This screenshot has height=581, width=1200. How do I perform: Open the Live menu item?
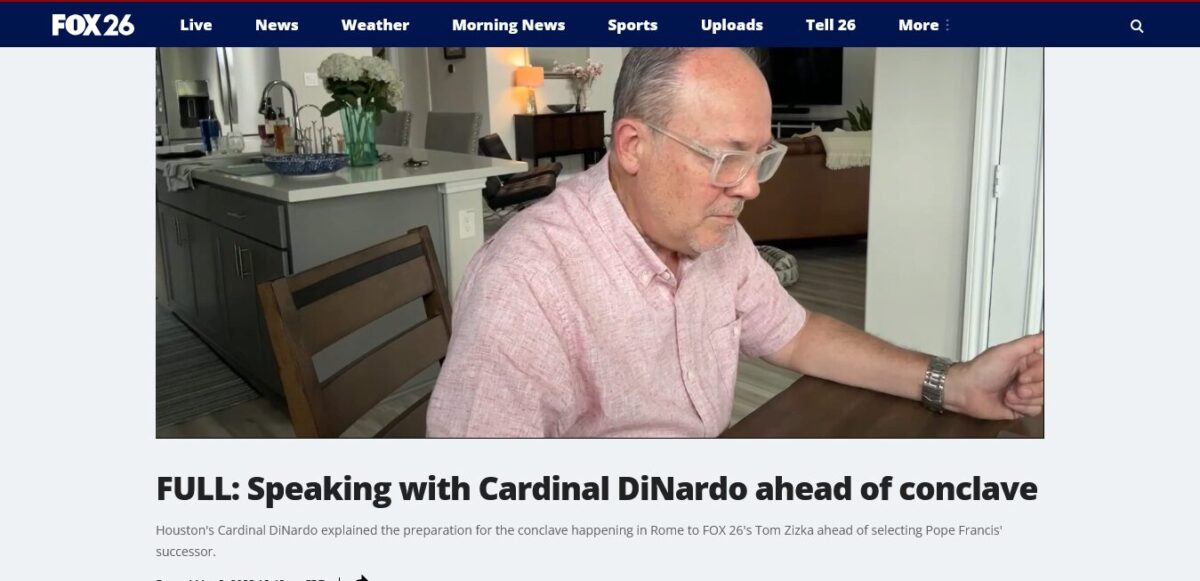tap(196, 25)
